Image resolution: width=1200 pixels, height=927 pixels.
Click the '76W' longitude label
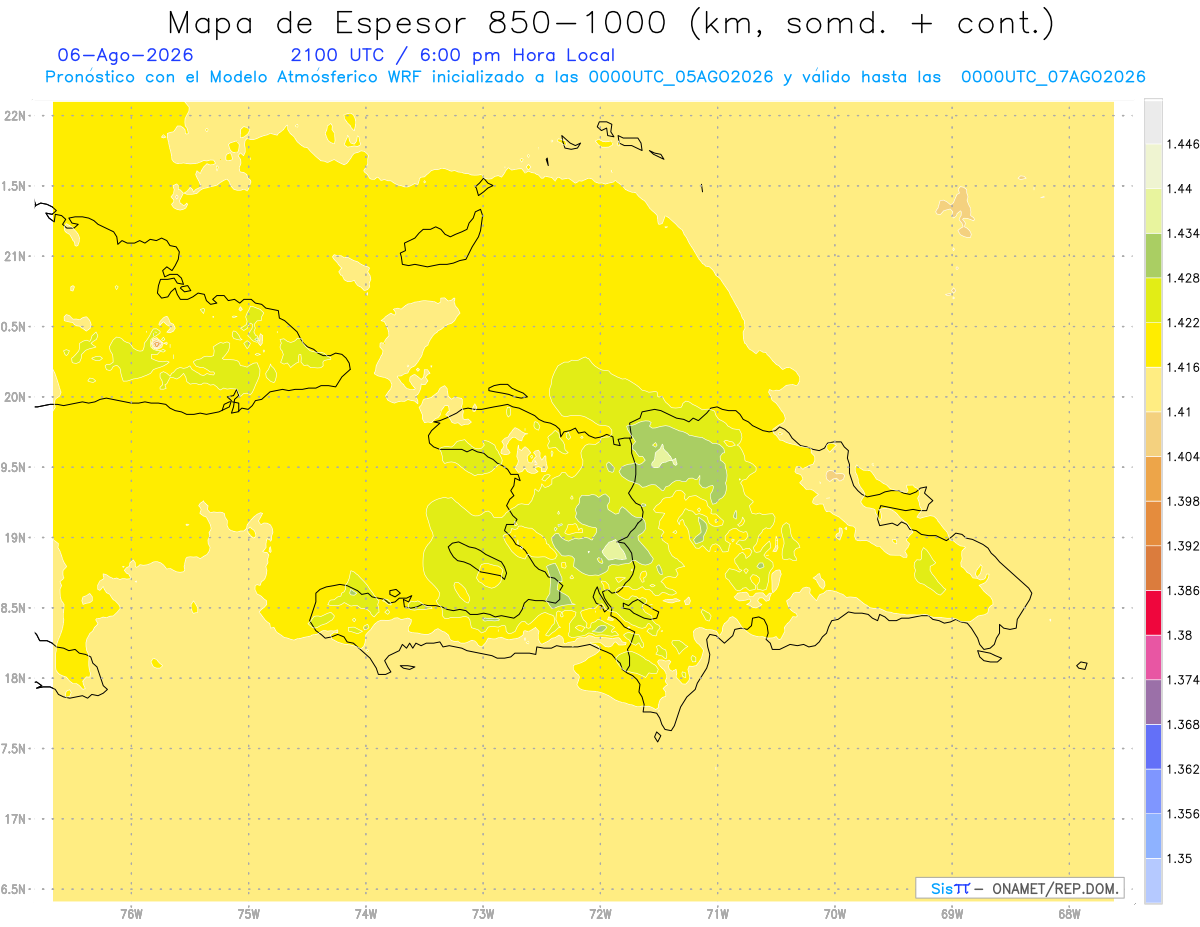tap(131, 913)
